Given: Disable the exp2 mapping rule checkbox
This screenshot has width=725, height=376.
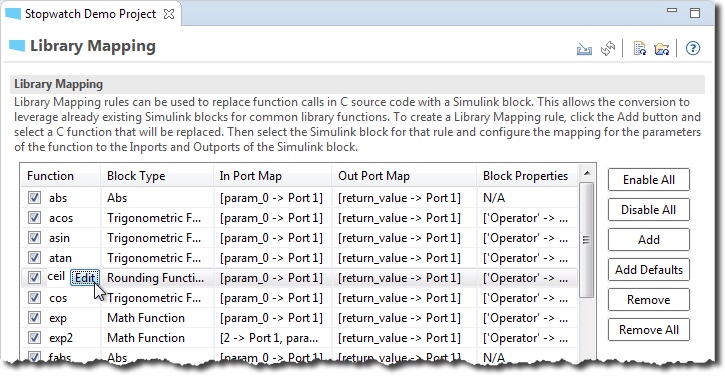Looking at the screenshot, I should tap(34, 338).
